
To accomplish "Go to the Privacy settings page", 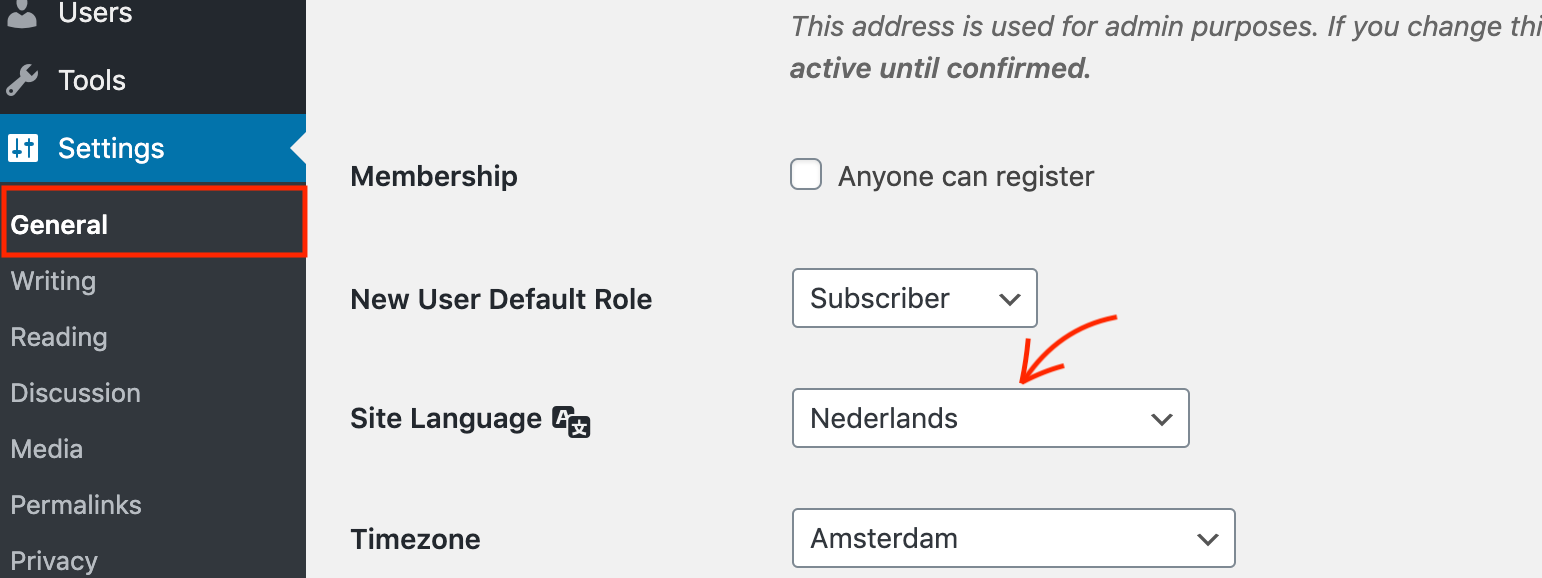I will coord(54,561).
